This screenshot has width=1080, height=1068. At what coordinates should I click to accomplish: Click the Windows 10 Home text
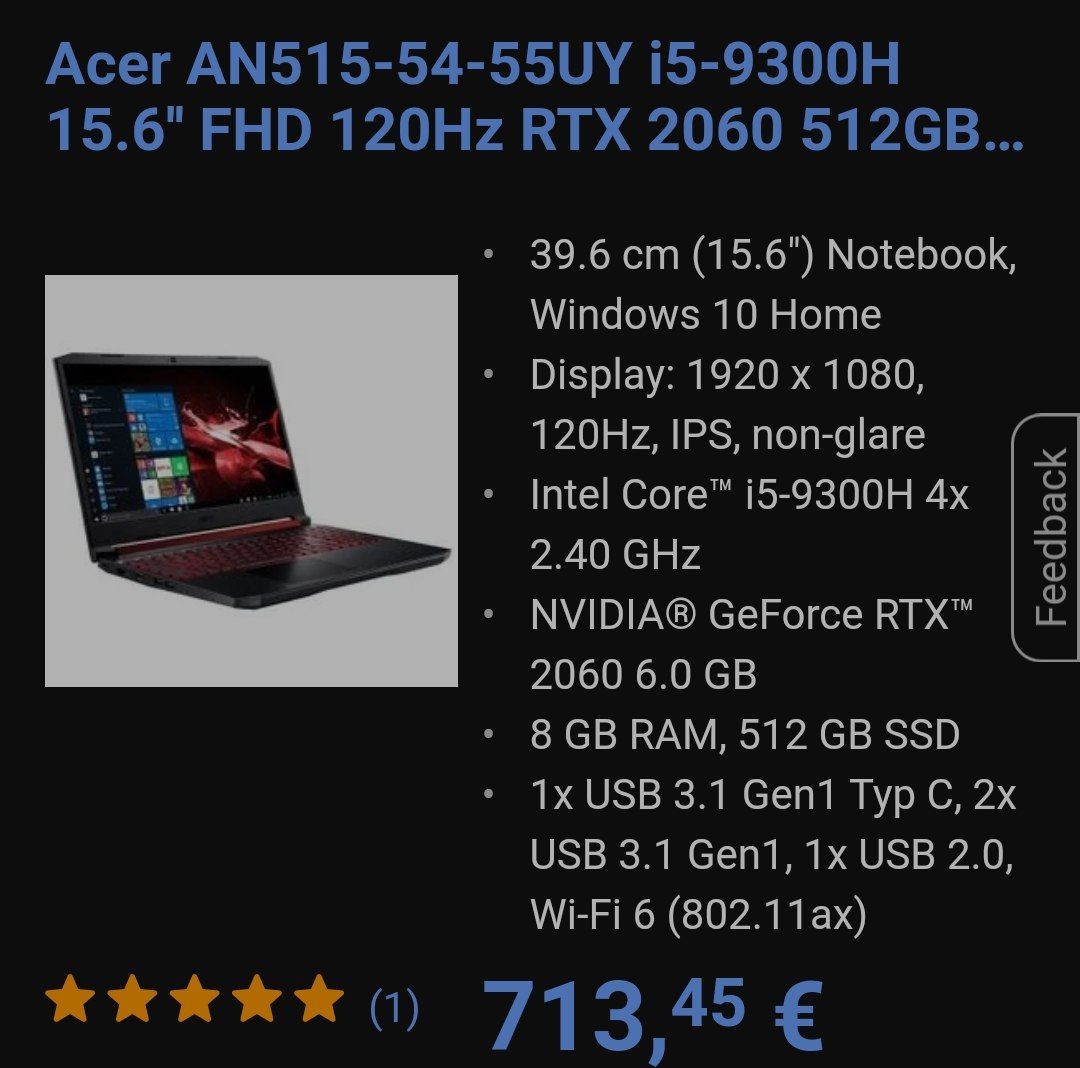click(x=706, y=314)
